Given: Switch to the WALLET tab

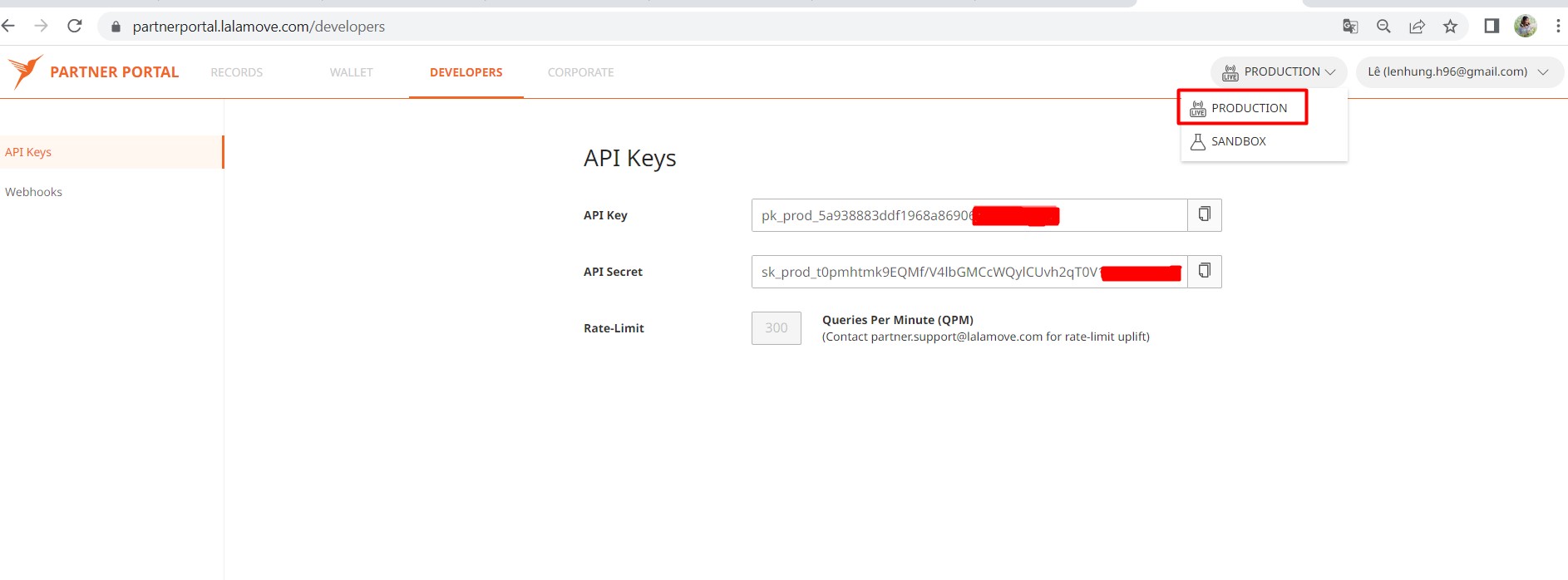Looking at the screenshot, I should click(x=351, y=72).
